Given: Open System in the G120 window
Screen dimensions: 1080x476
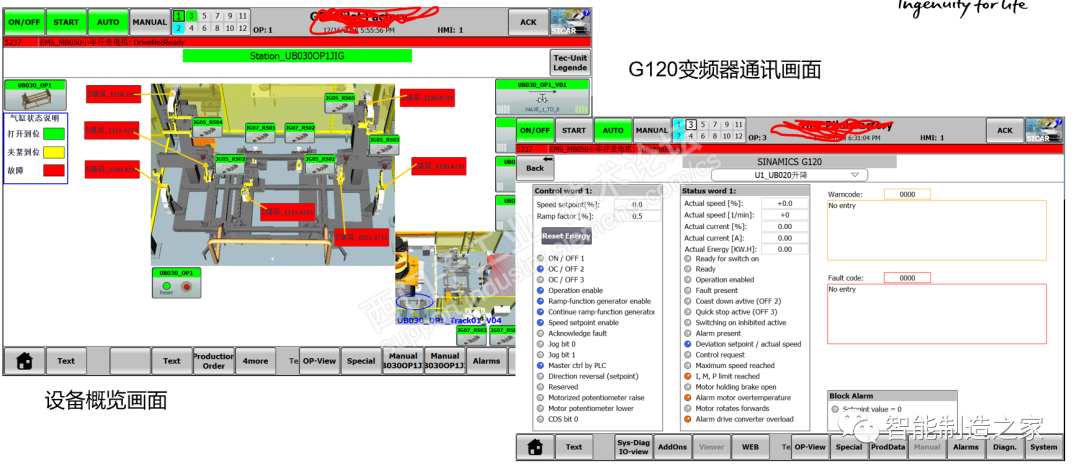Looking at the screenshot, I should [x=1043, y=447].
